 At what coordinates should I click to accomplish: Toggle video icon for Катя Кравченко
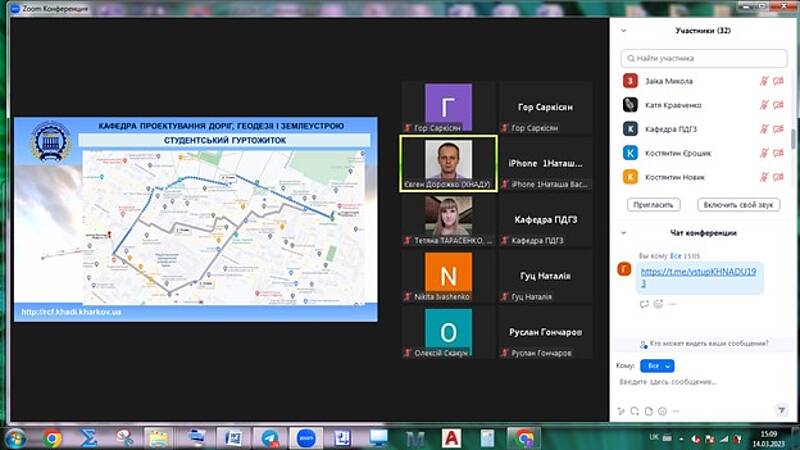(x=778, y=105)
